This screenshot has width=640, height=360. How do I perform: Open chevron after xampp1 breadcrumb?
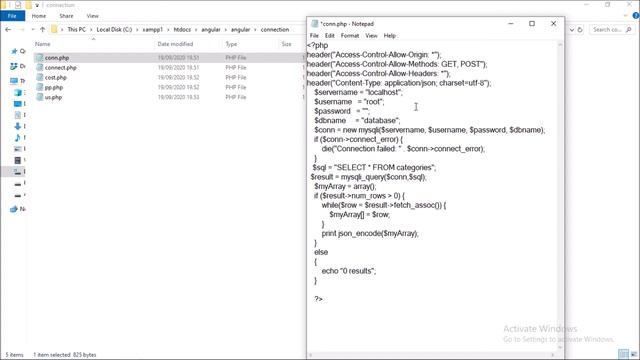(x=168, y=29)
